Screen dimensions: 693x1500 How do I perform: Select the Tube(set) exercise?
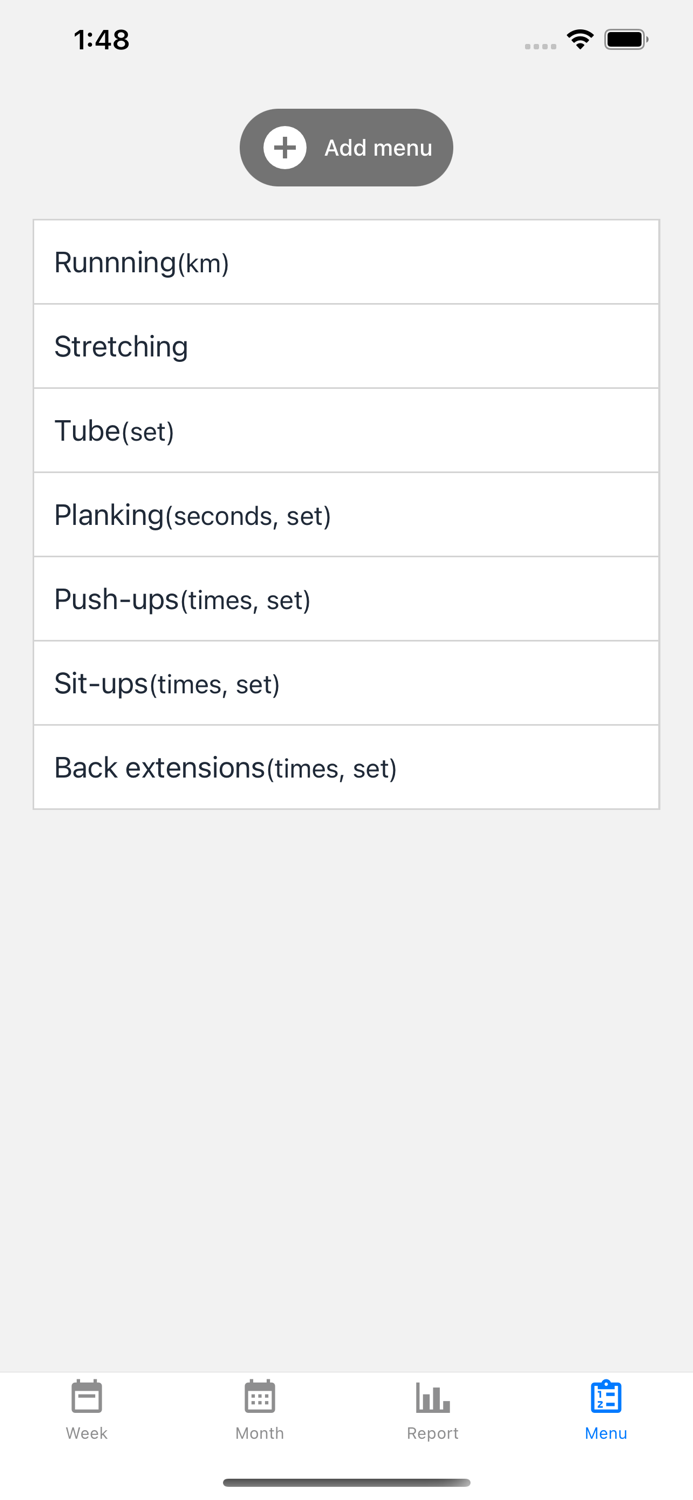click(346, 430)
